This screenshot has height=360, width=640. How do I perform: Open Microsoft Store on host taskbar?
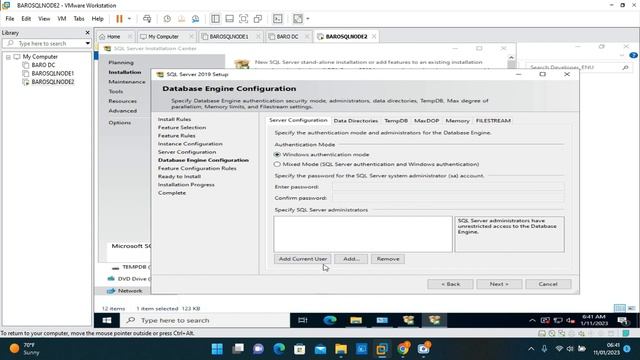coord(300,349)
